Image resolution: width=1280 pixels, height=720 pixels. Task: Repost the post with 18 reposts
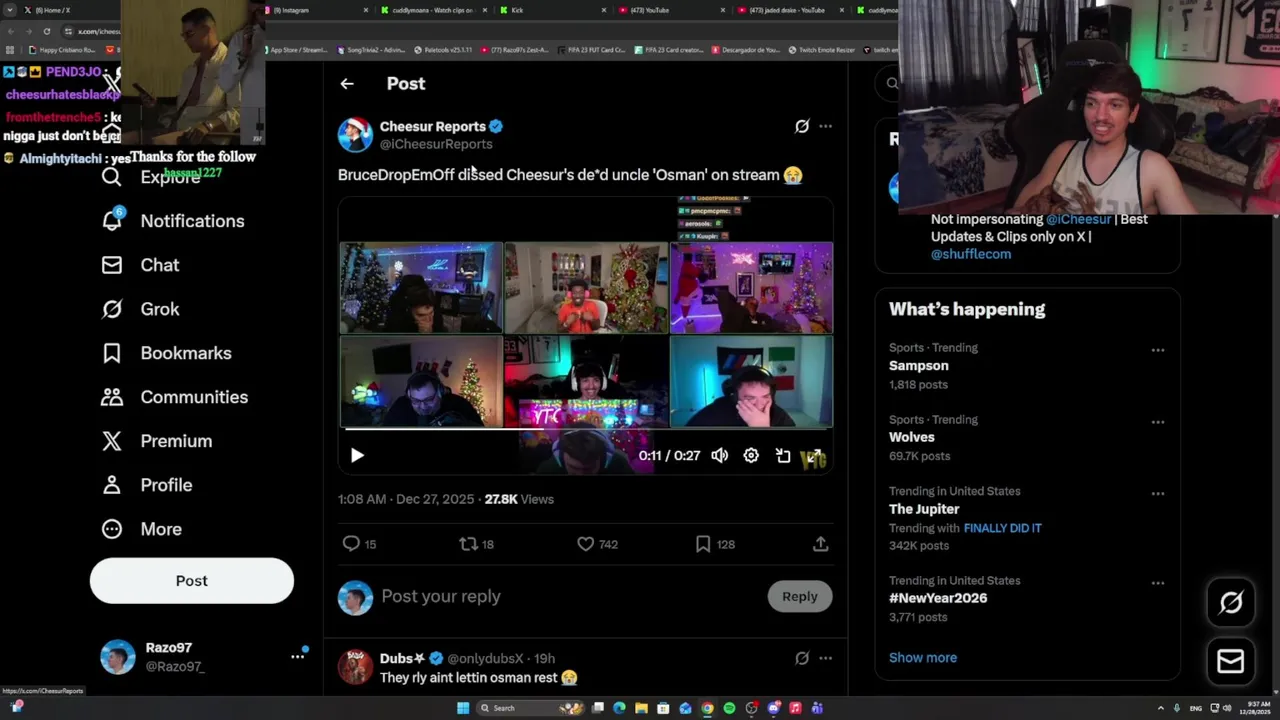click(476, 544)
